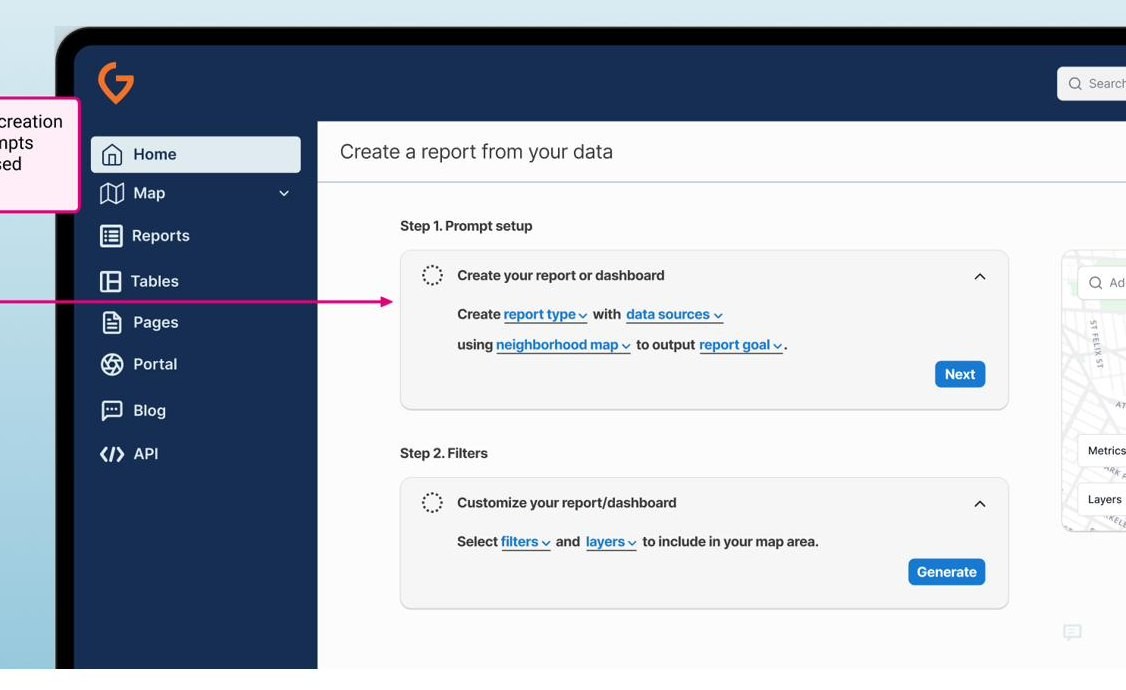This screenshot has height=690, width=1126.
Task: Click the "Step 2. Filters" heading
Action: point(444,454)
